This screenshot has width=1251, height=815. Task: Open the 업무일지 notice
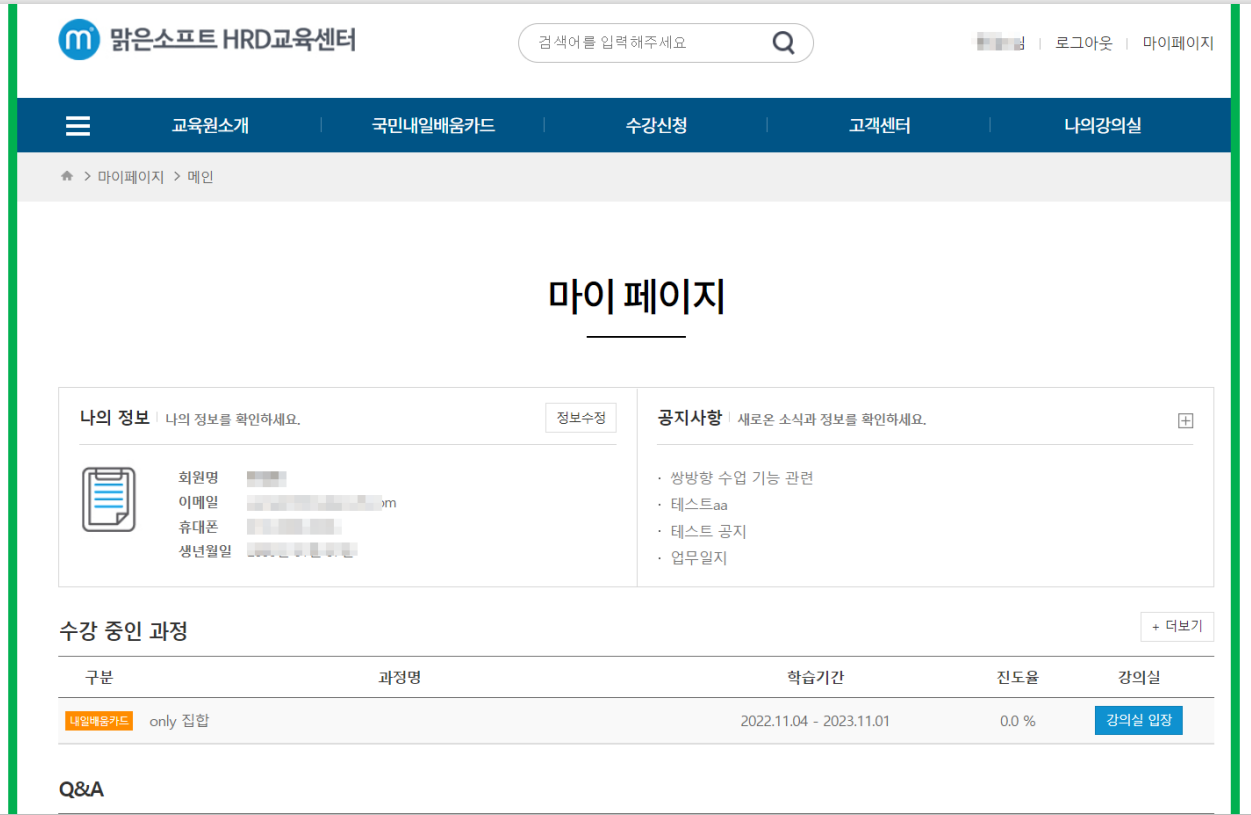699,558
